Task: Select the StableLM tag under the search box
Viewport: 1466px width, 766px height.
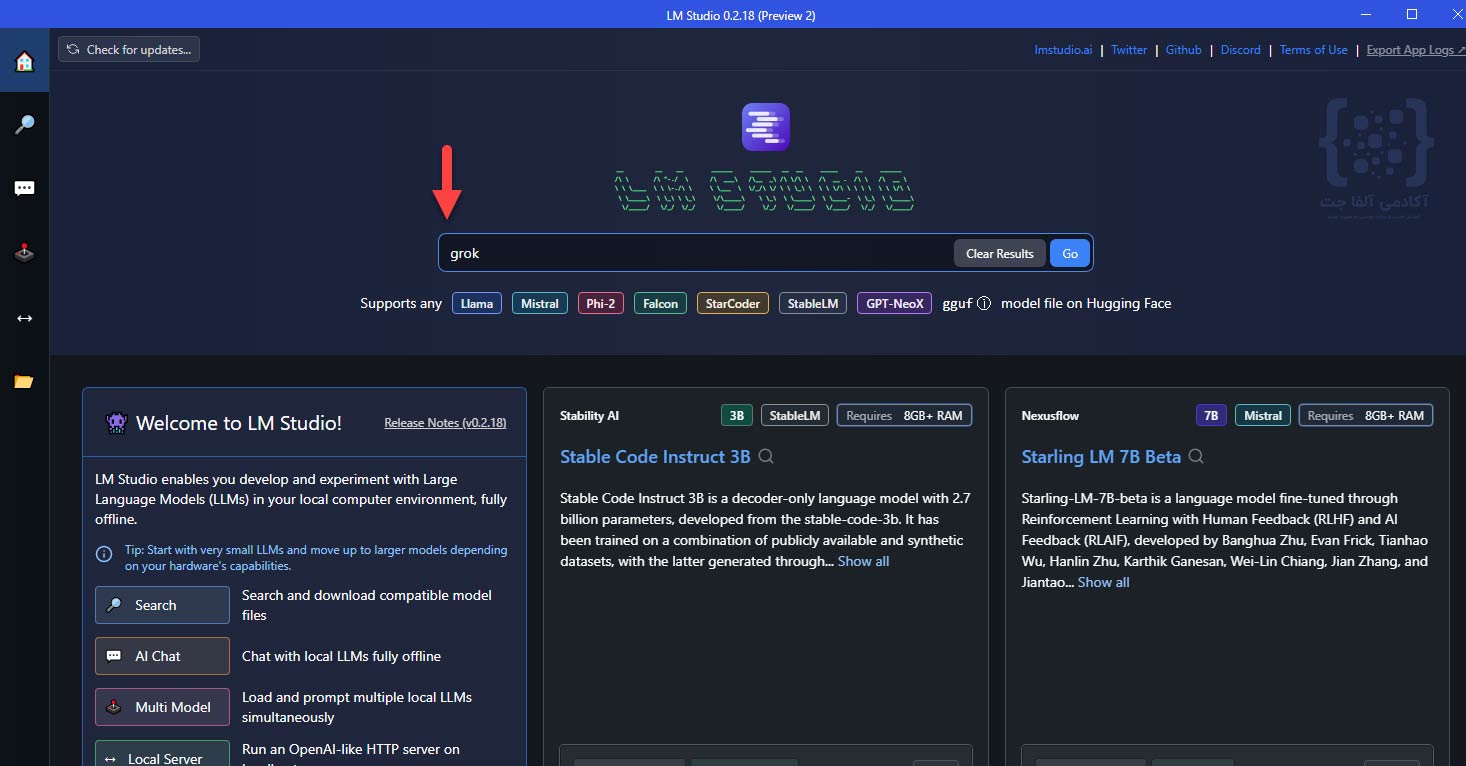Action: click(x=813, y=303)
